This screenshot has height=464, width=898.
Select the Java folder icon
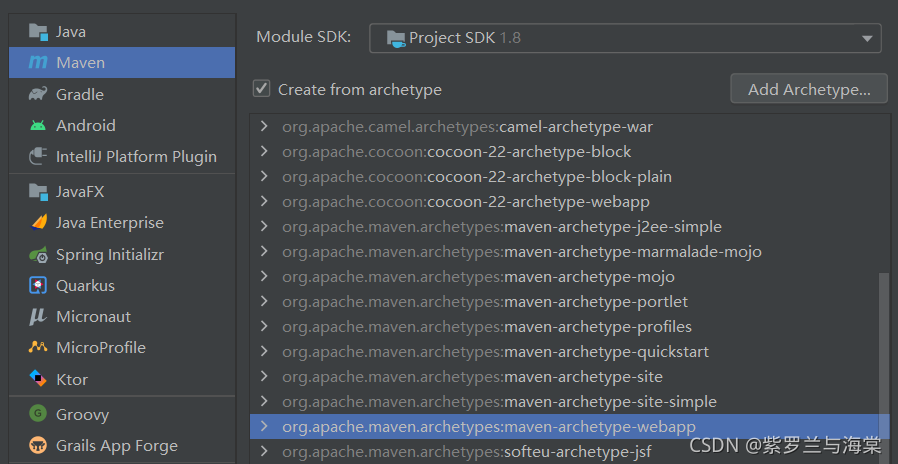(x=38, y=32)
